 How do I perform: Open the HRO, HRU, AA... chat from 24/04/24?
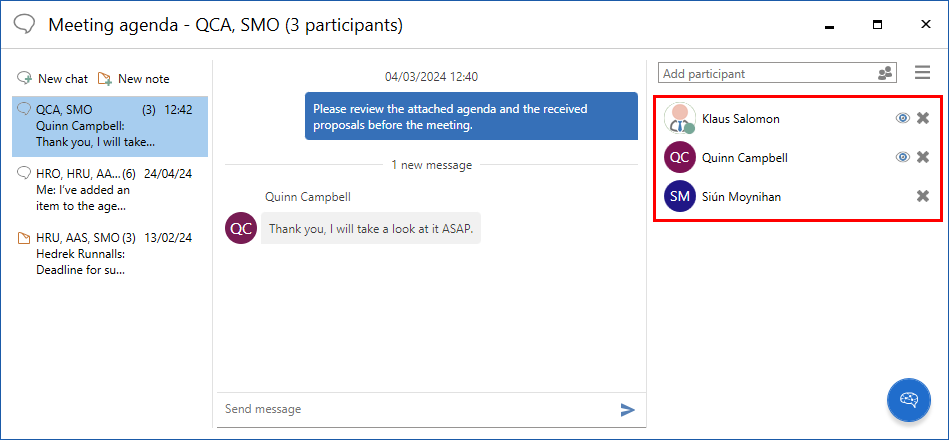pos(110,190)
